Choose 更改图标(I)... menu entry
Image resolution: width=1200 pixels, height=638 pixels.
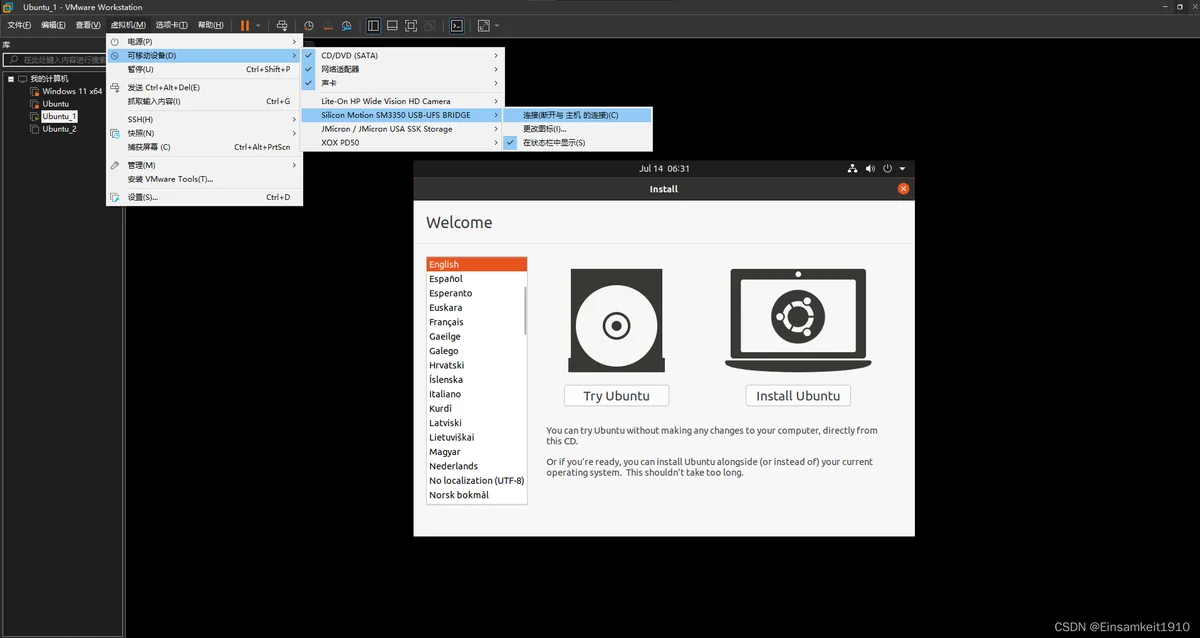point(578,129)
